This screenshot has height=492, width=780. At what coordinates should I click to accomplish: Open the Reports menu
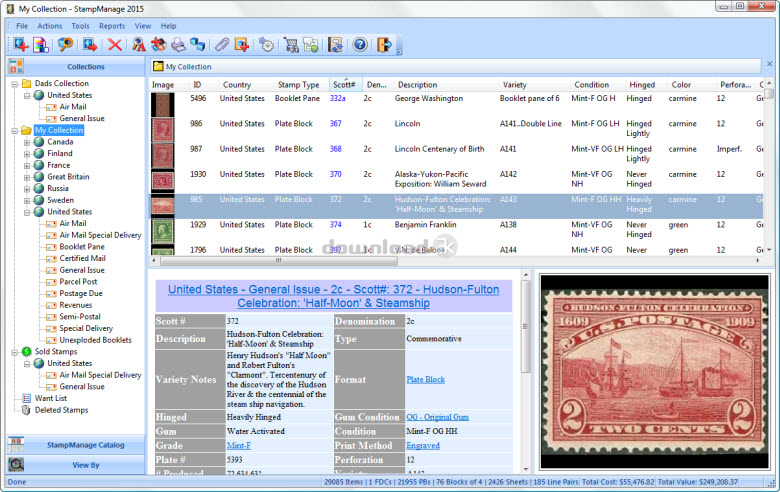point(112,26)
